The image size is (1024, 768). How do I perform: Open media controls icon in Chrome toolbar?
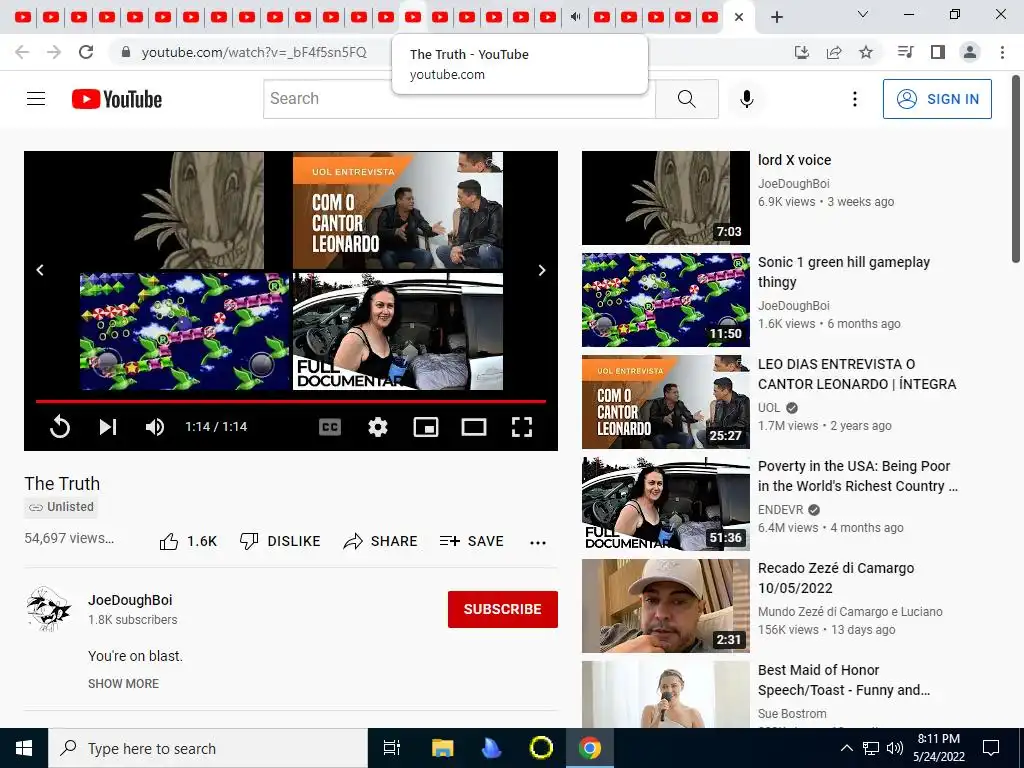click(x=905, y=52)
